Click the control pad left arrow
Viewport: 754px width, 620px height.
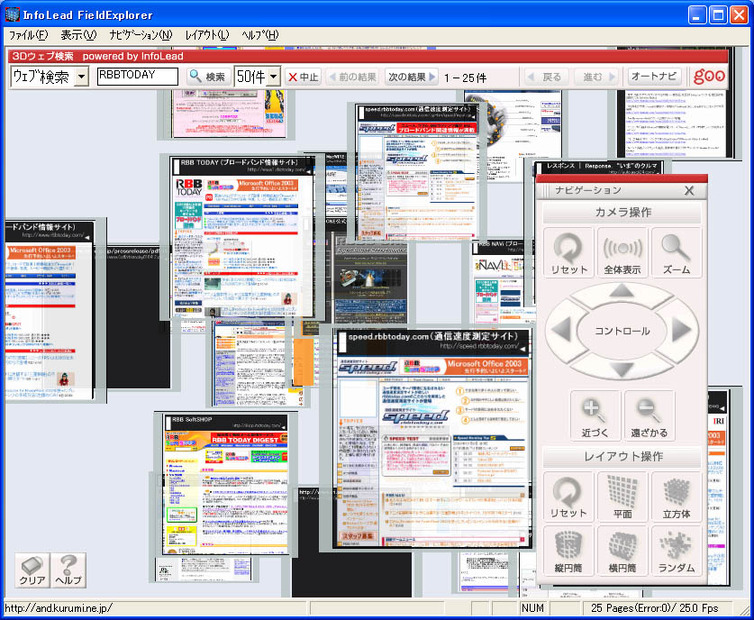pos(561,331)
